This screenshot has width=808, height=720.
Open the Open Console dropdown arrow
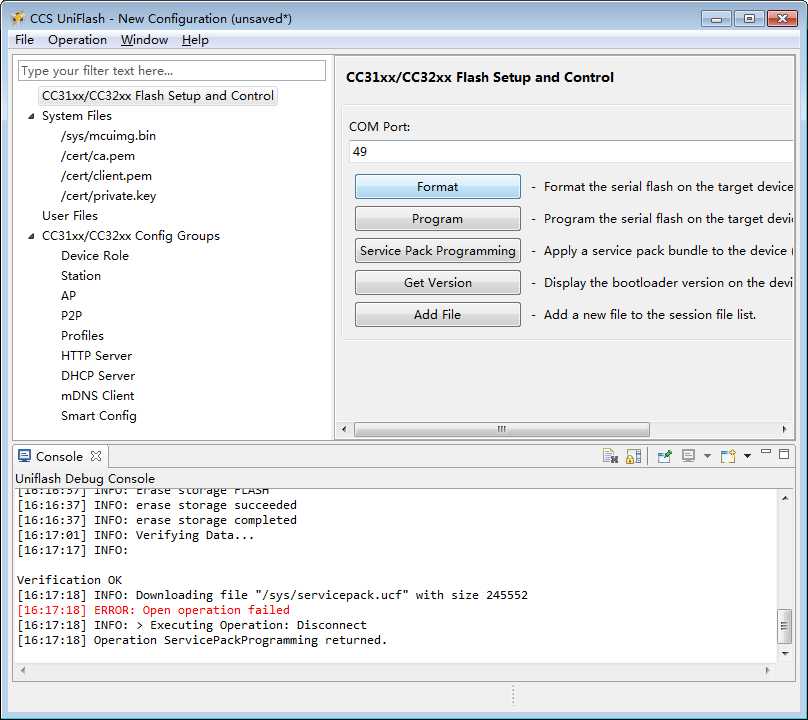(x=747, y=456)
